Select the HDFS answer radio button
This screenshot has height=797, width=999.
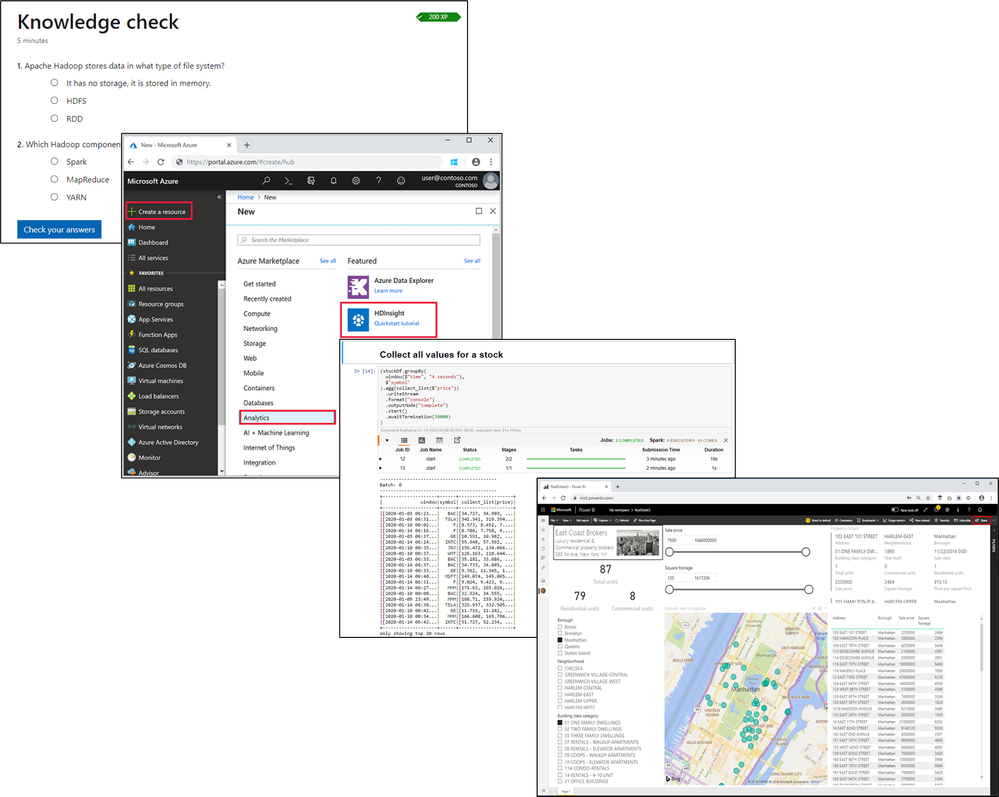click(x=54, y=101)
